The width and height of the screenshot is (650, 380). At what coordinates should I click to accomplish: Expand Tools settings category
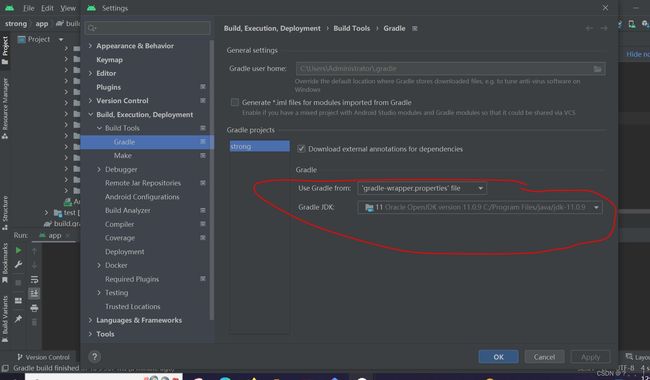(90, 334)
